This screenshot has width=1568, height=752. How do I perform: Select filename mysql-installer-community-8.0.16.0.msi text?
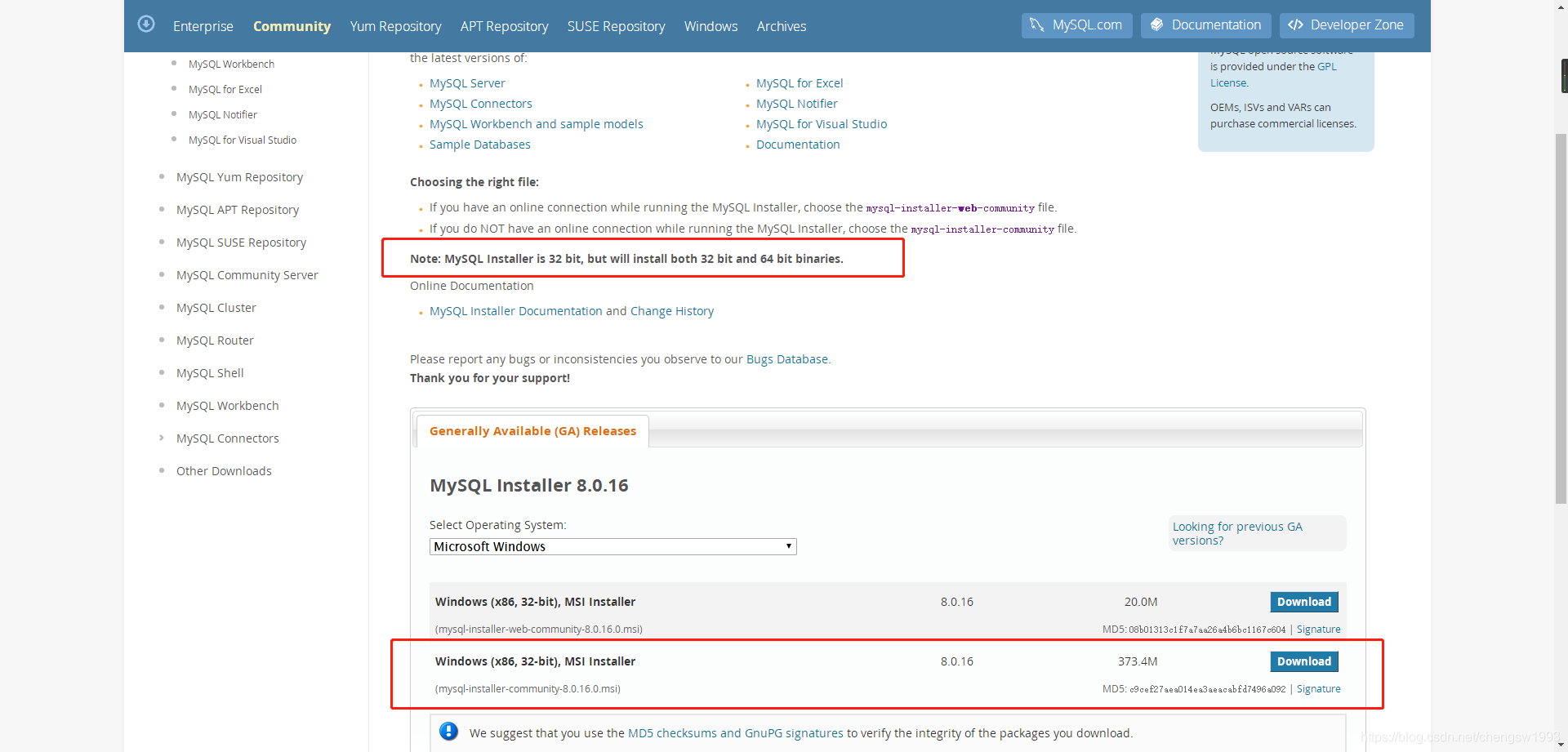point(528,689)
